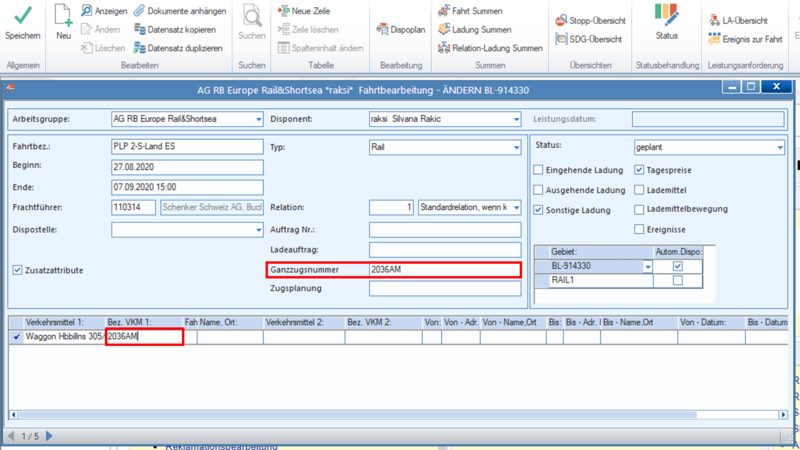Create a new record with Neu icon
The height and width of the screenshot is (450, 800).
tap(63, 15)
